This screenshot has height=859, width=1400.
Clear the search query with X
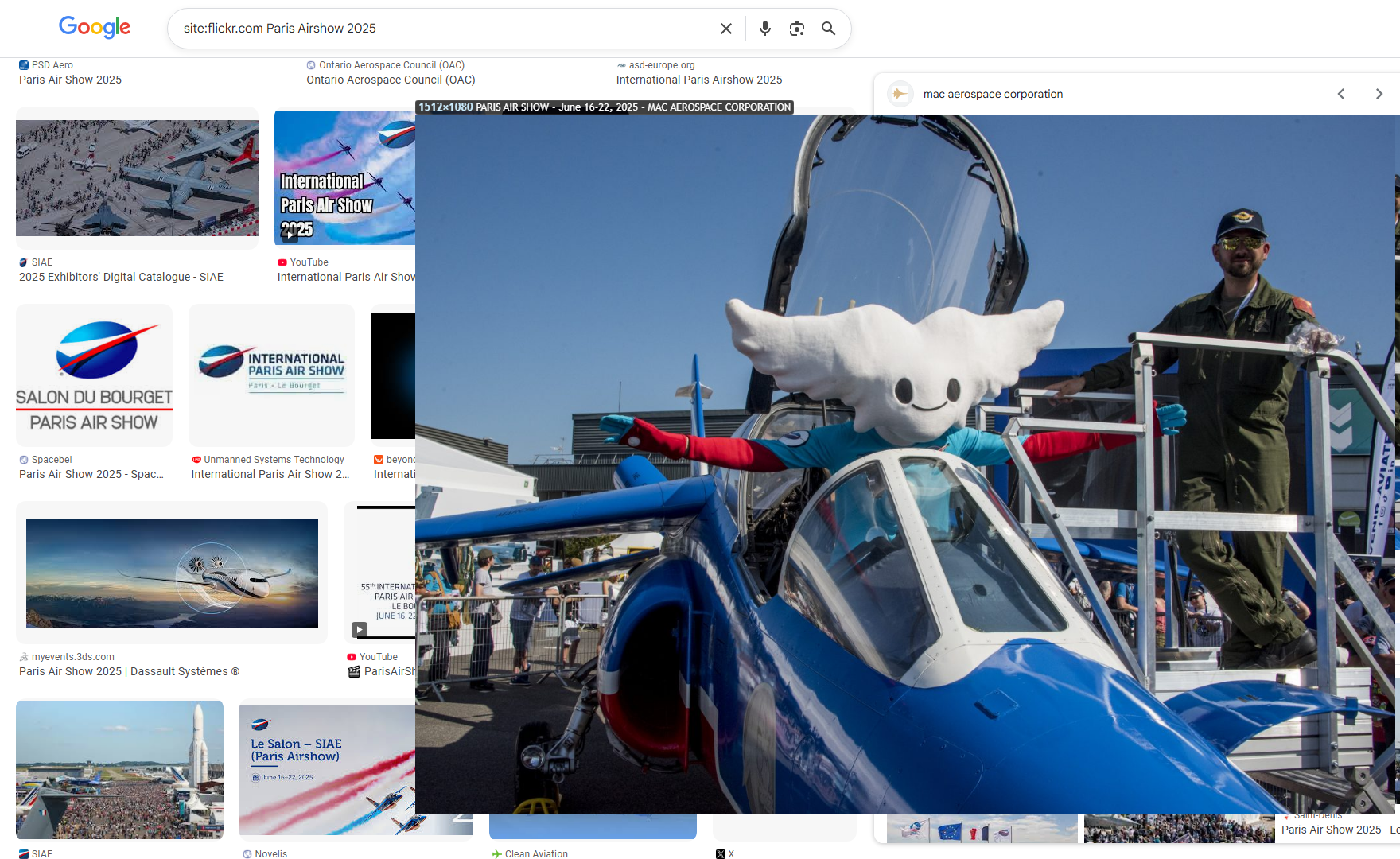pyautogui.click(x=725, y=29)
